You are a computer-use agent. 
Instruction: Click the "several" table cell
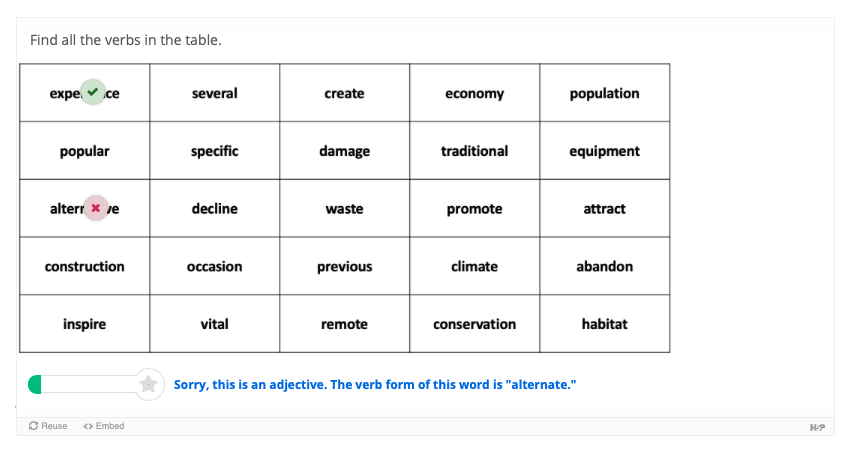coord(214,94)
